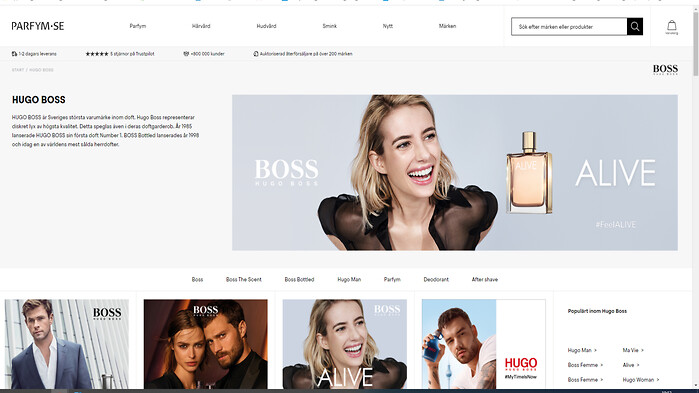
Task: Click the delivery truck icon
Action: click(x=14, y=54)
